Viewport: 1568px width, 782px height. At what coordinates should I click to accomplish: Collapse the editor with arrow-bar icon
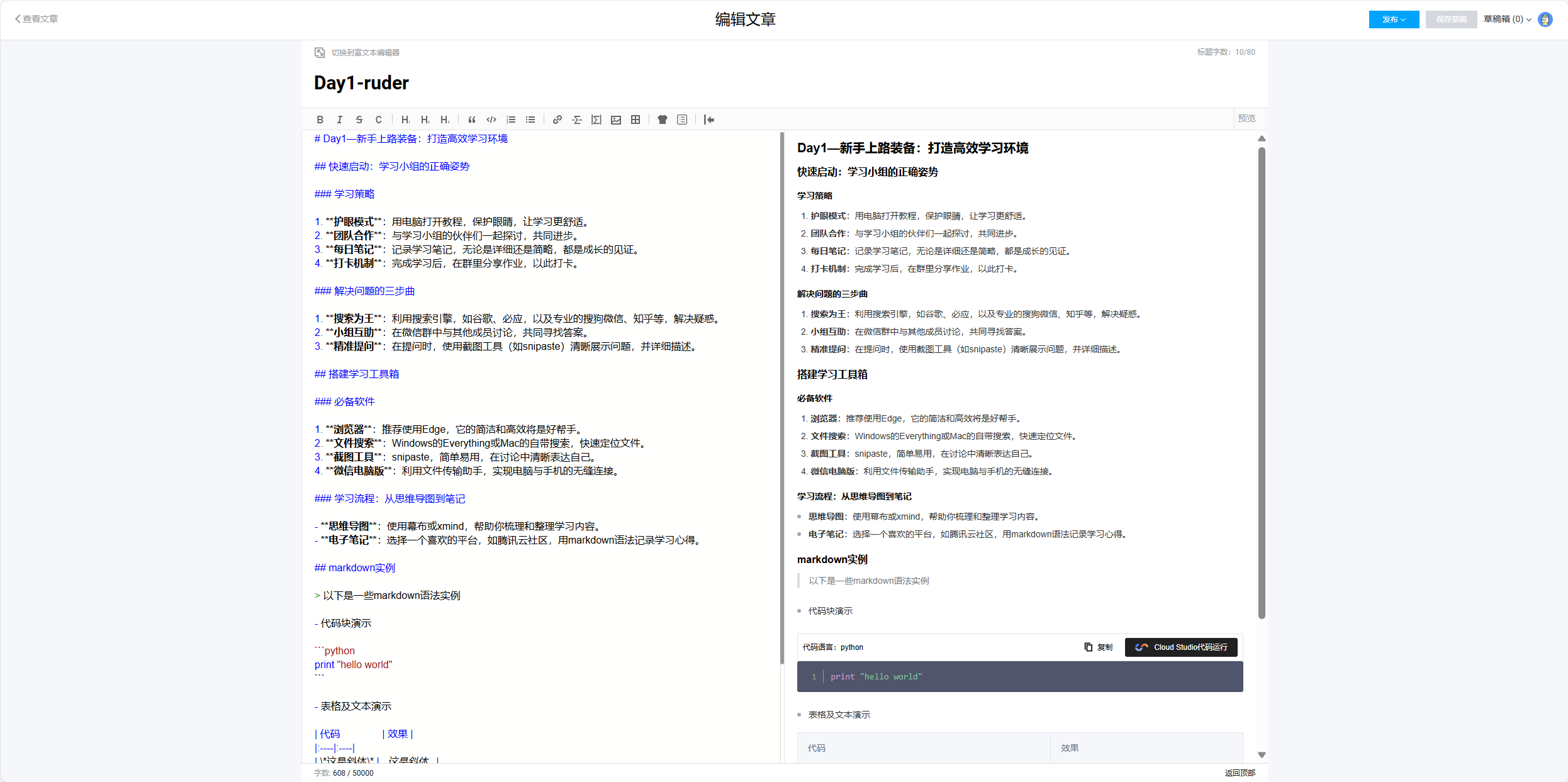[x=709, y=120]
